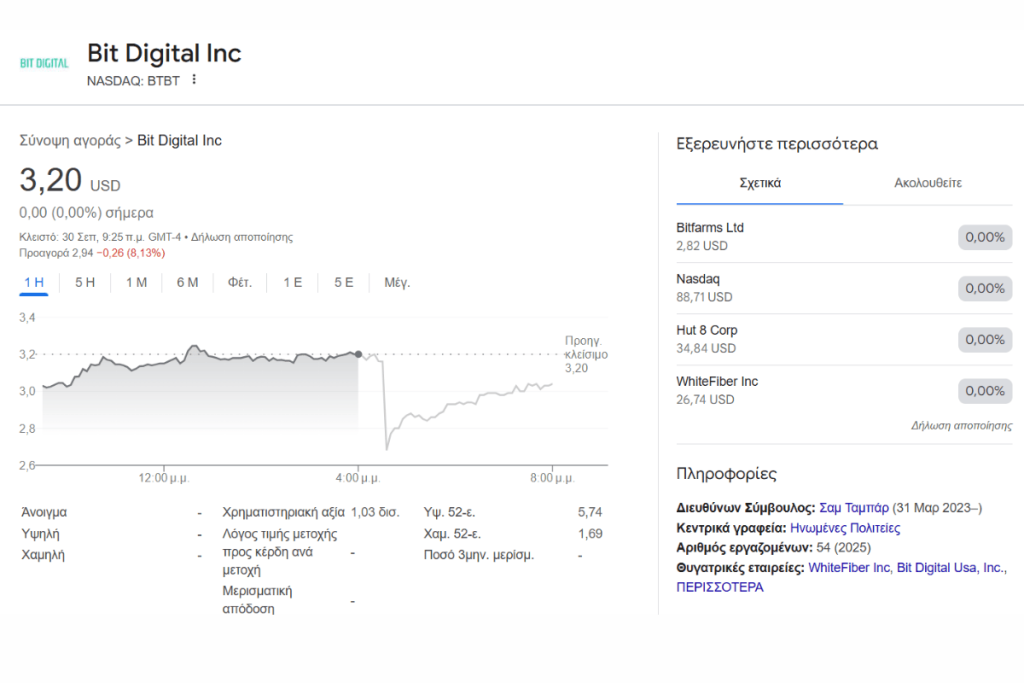Viewport: 1024px width, 683px height.
Task: Open the Σαμ Ταμπάρ CEO link
Action: (854, 508)
